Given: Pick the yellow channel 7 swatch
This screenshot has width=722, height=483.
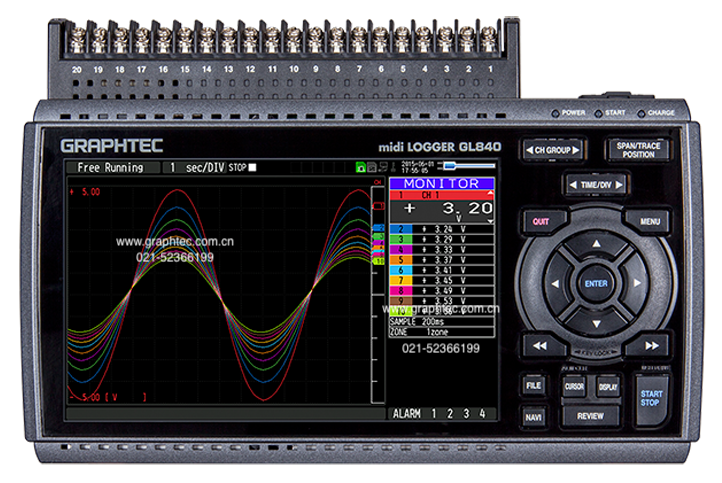Looking at the screenshot, I should 401,280.
